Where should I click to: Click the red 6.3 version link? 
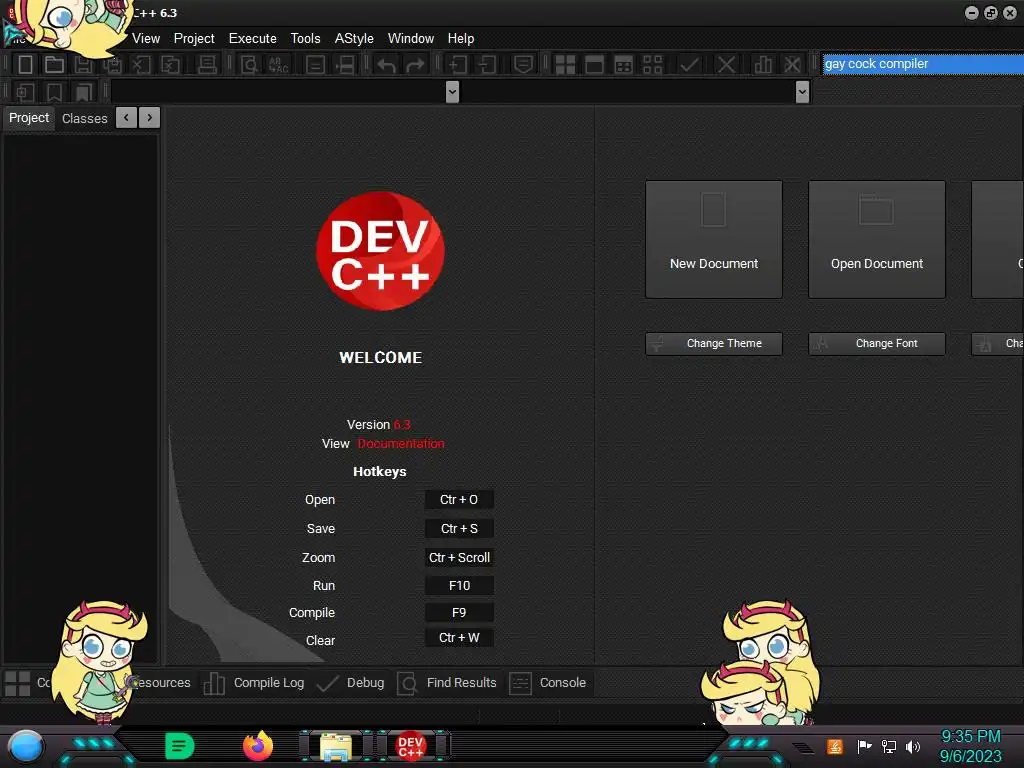[402, 424]
